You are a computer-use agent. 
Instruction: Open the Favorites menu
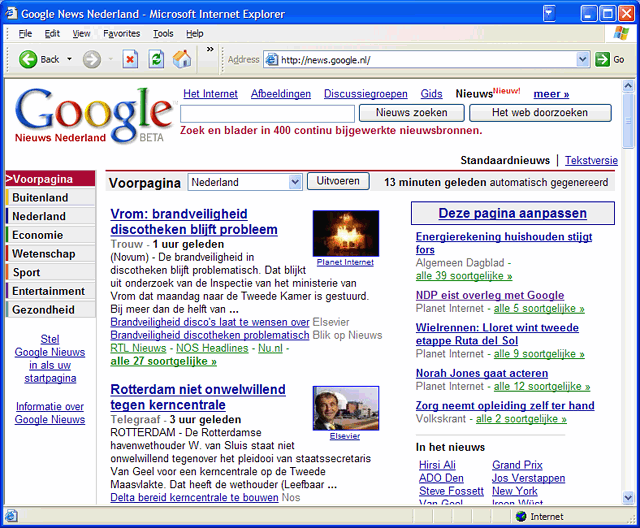[x=121, y=33]
